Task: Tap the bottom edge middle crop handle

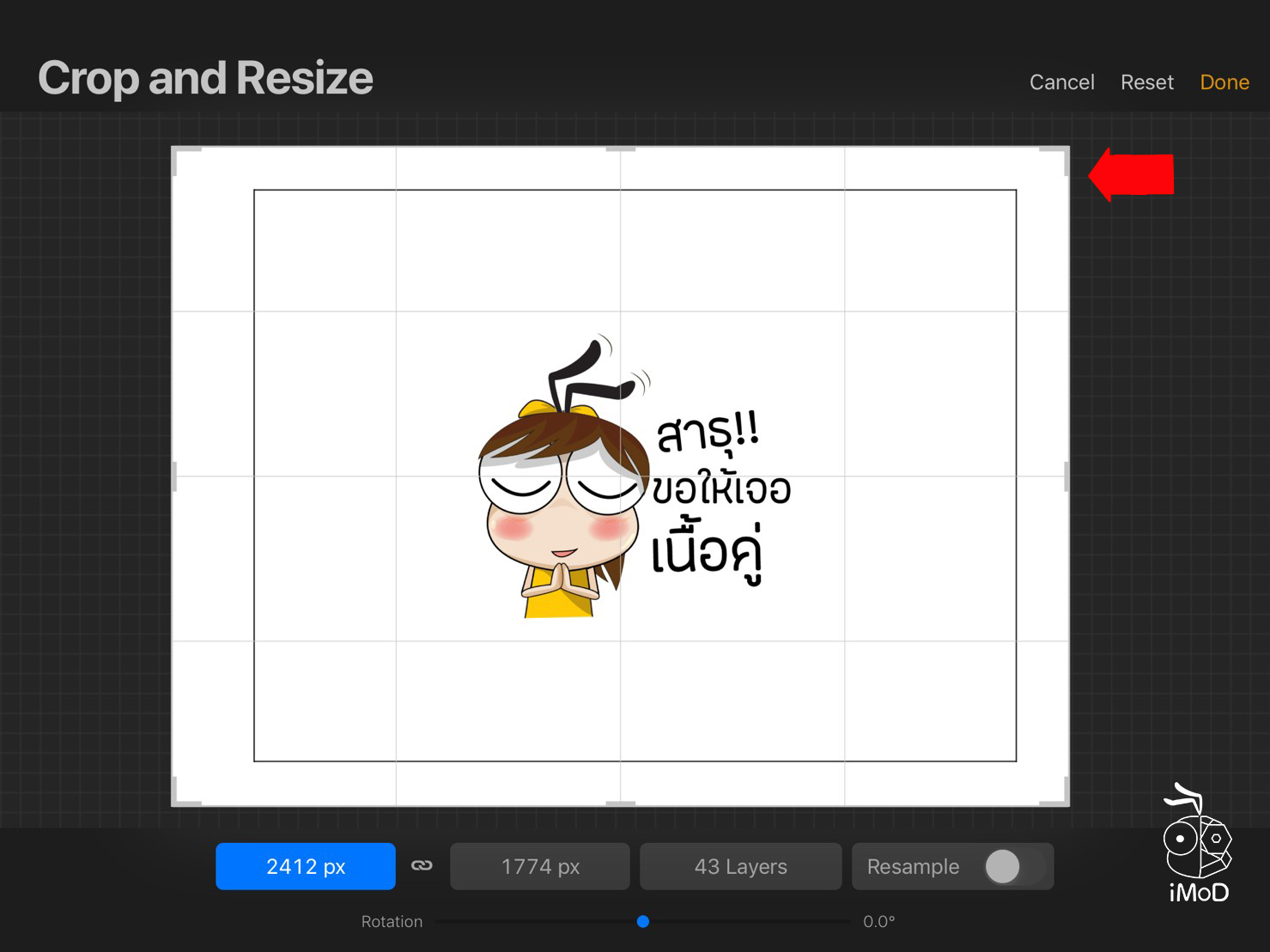Action: point(620,803)
